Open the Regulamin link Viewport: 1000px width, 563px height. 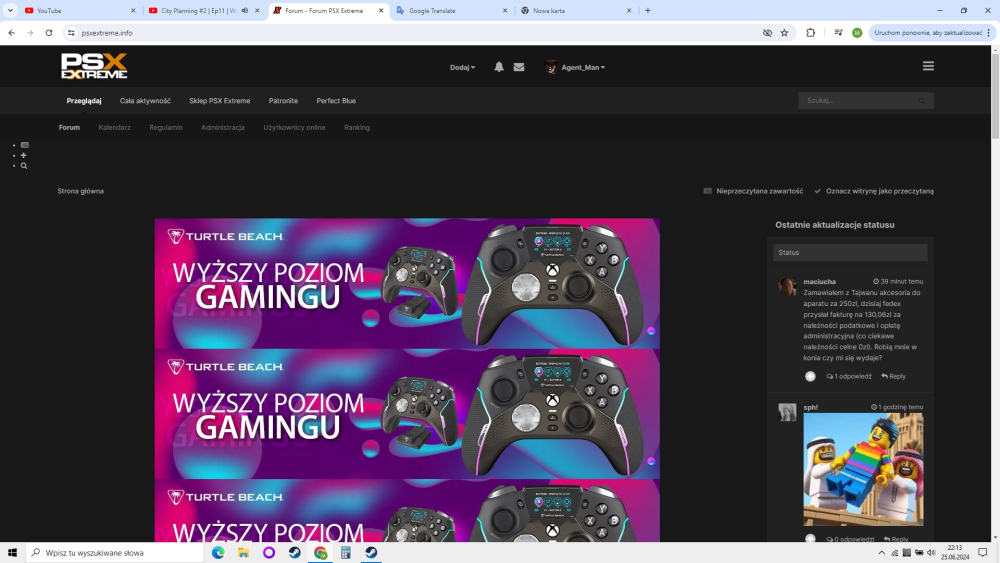click(x=166, y=128)
